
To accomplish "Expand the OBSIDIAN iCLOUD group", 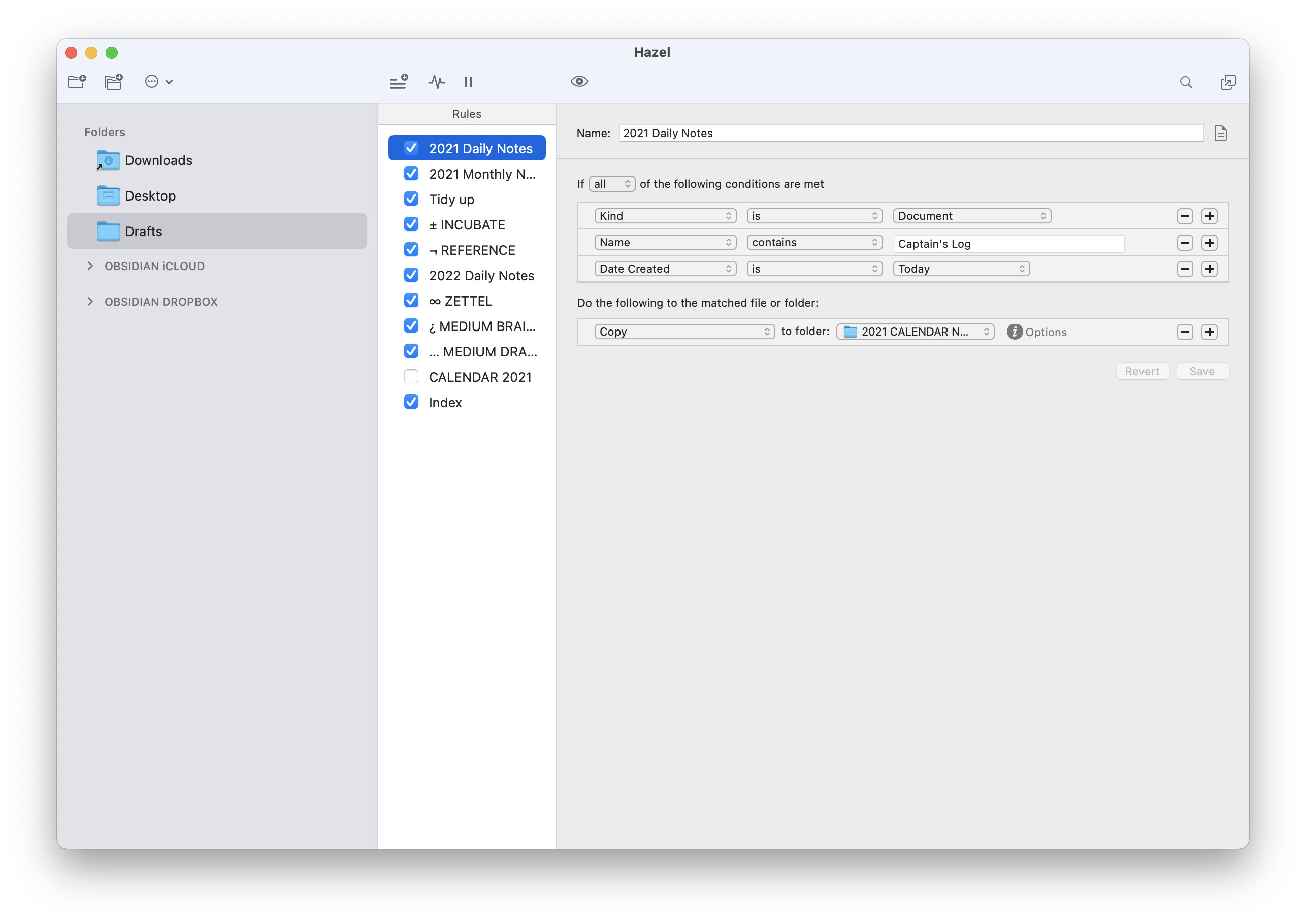I will tap(90, 266).
